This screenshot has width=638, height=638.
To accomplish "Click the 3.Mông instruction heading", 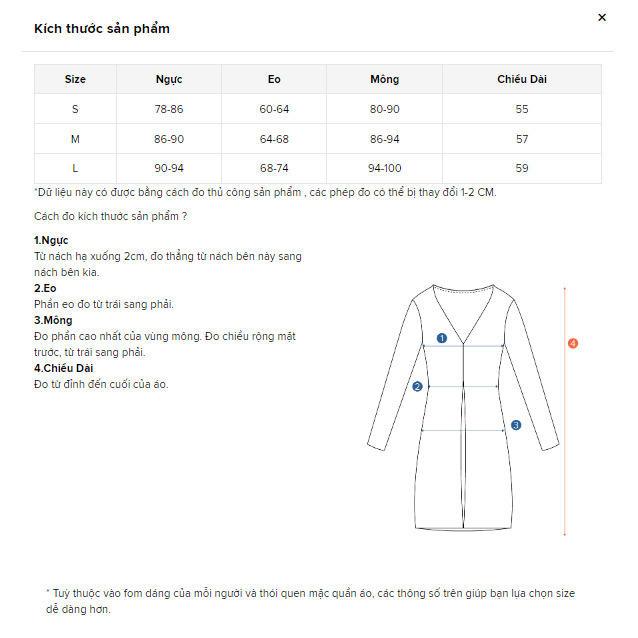I will (x=53, y=320).
